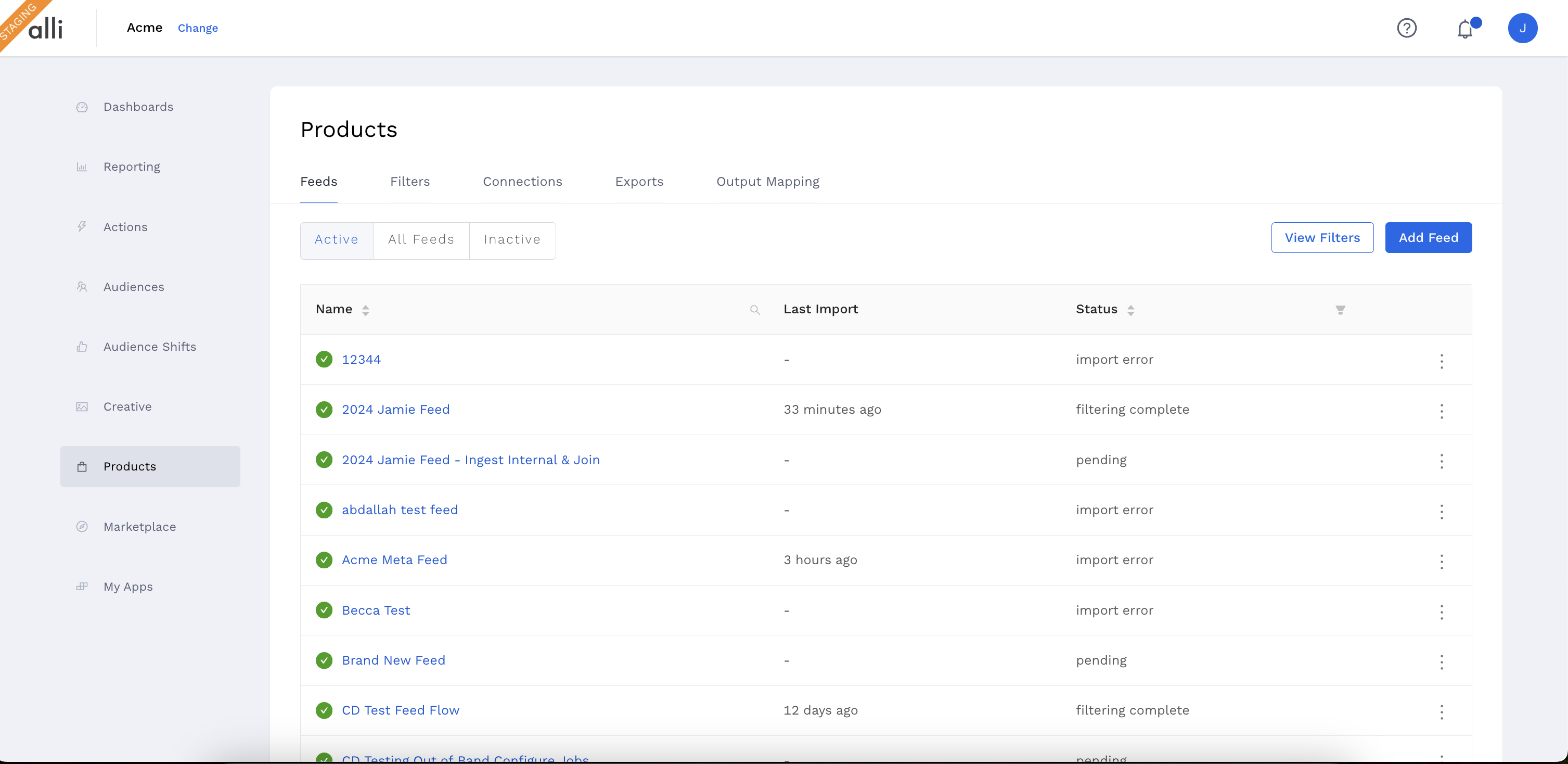
Task: Open the Becca Test feed link
Action: pyautogui.click(x=376, y=610)
